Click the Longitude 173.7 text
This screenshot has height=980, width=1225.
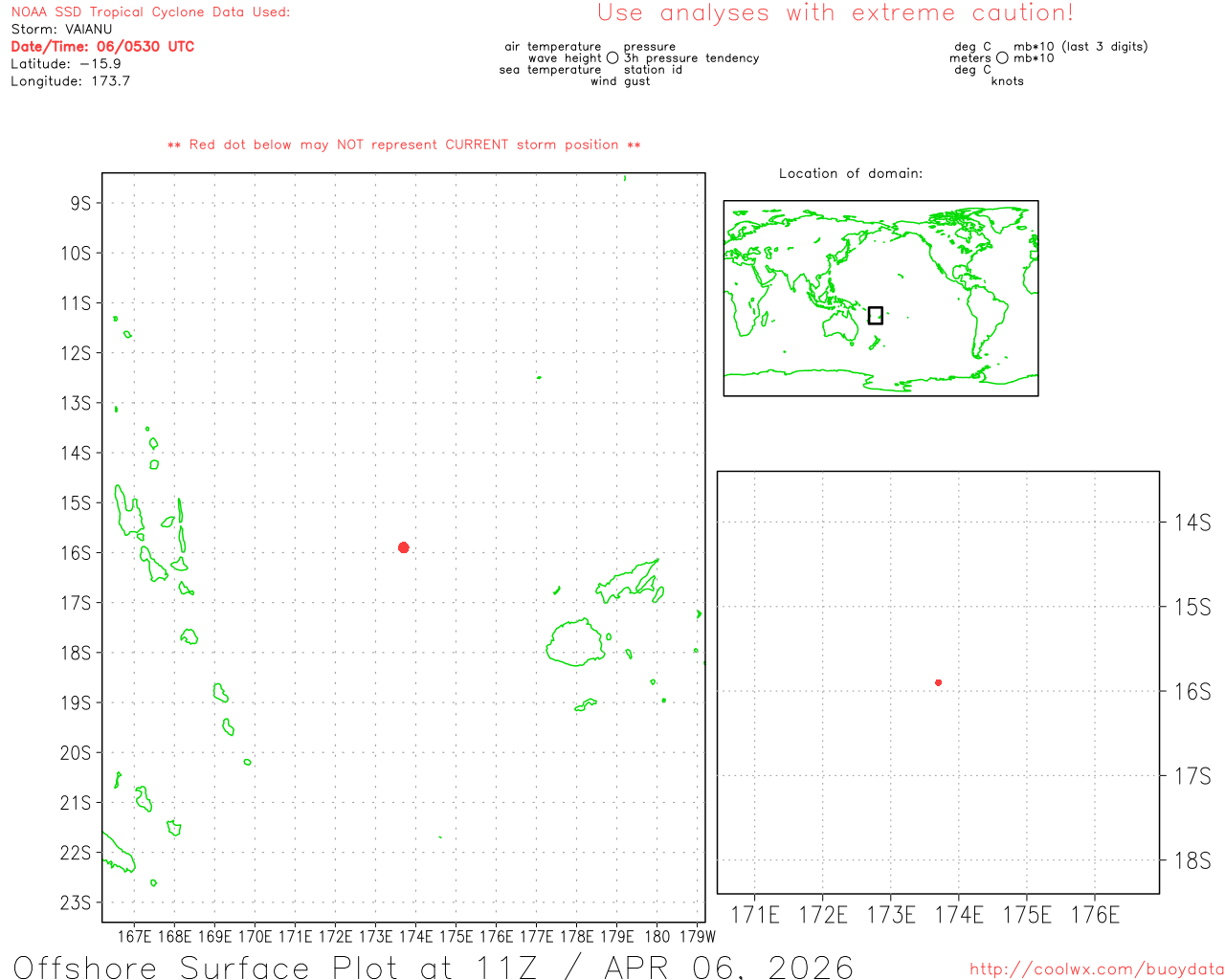pyautogui.click(x=70, y=81)
